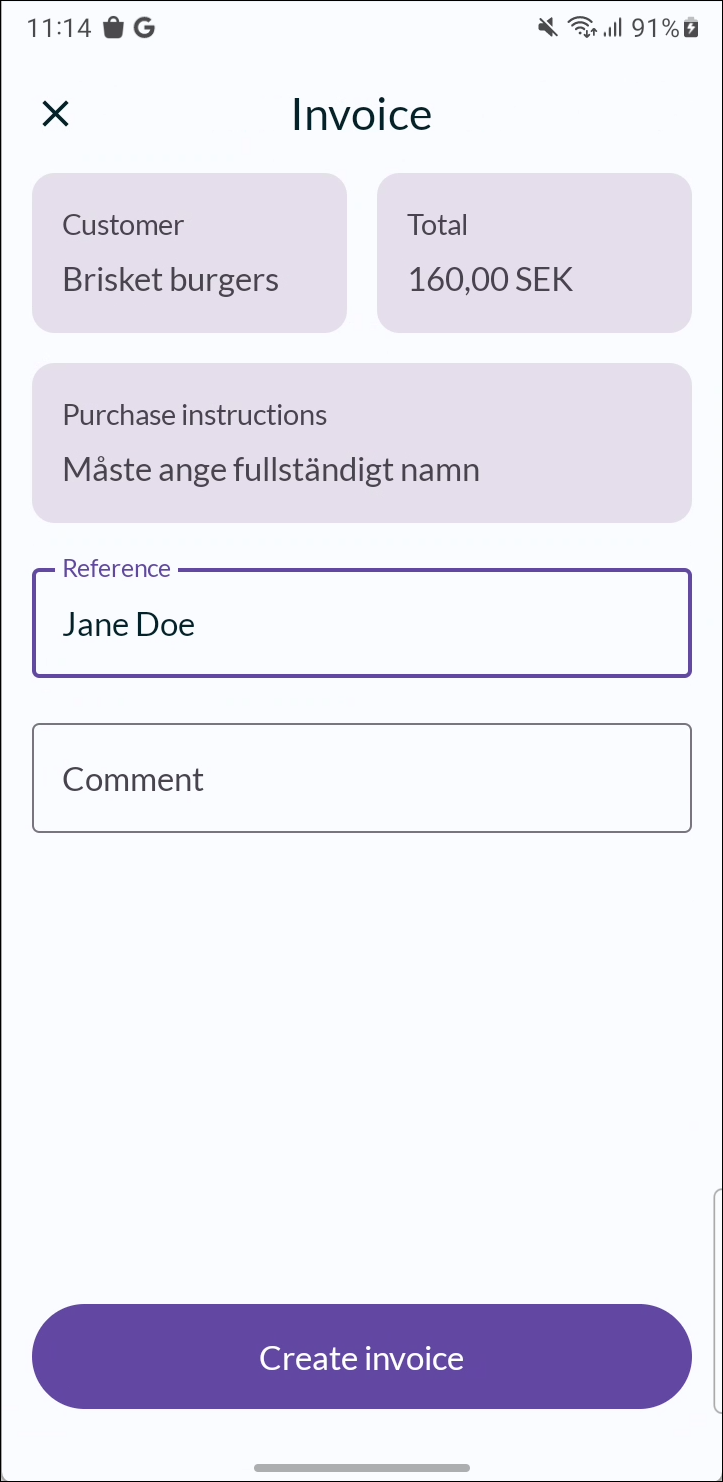
Task: Tap the Google G status bar icon
Action: pyautogui.click(x=144, y=28)
